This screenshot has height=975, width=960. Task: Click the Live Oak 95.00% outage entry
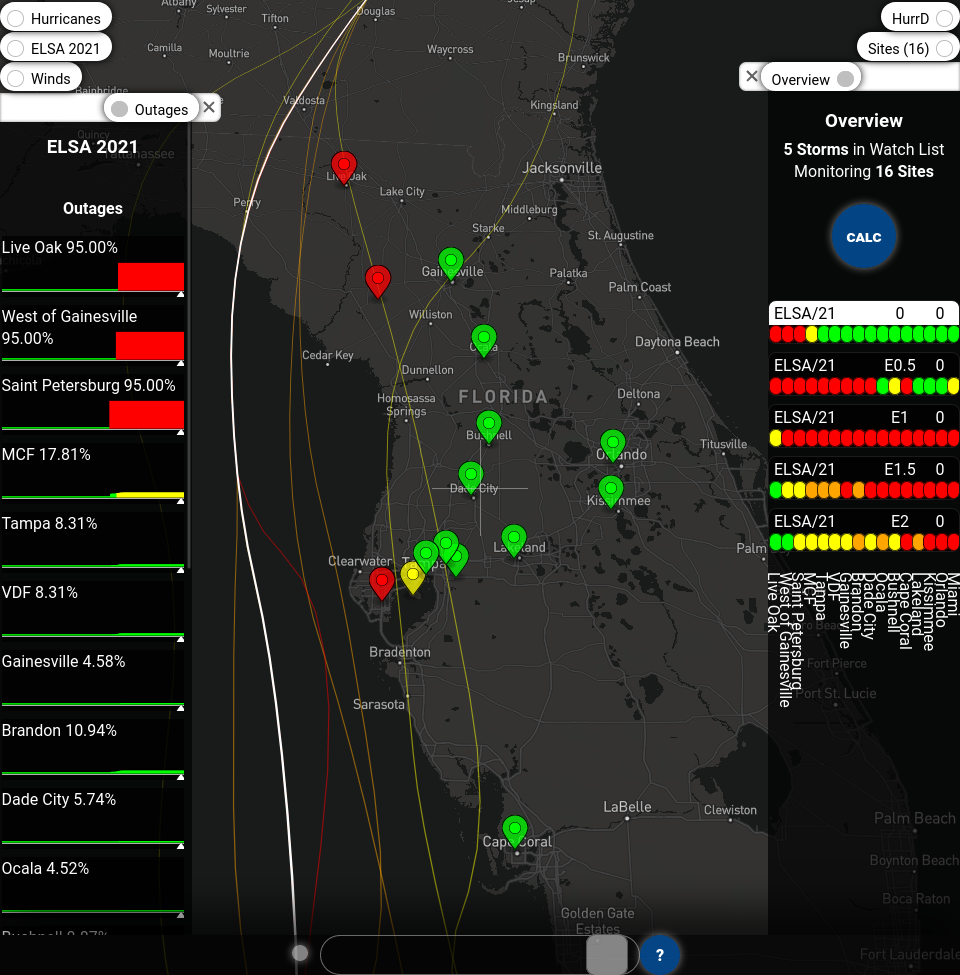pos(93,266)
